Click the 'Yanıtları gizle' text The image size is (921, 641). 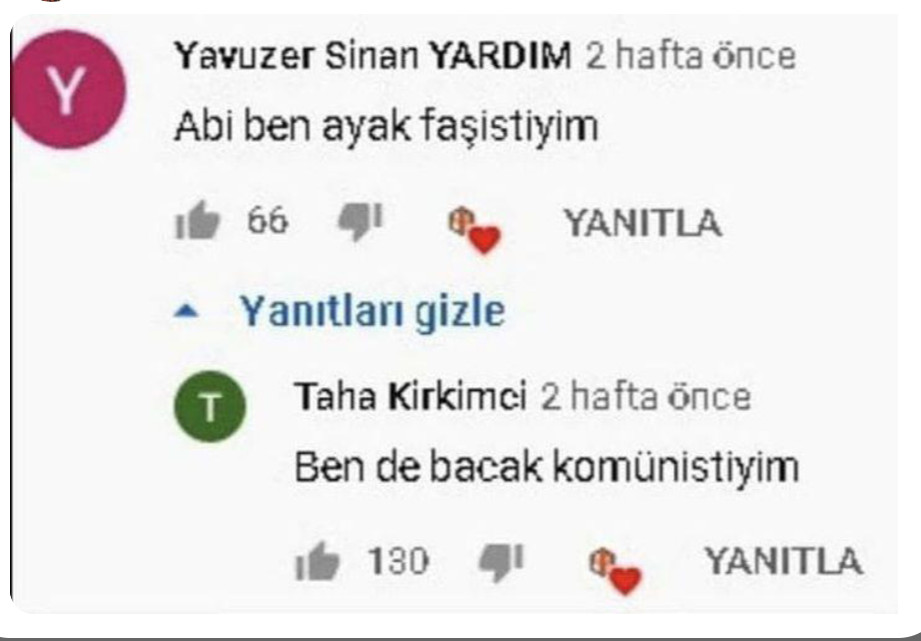coord(372,311)
